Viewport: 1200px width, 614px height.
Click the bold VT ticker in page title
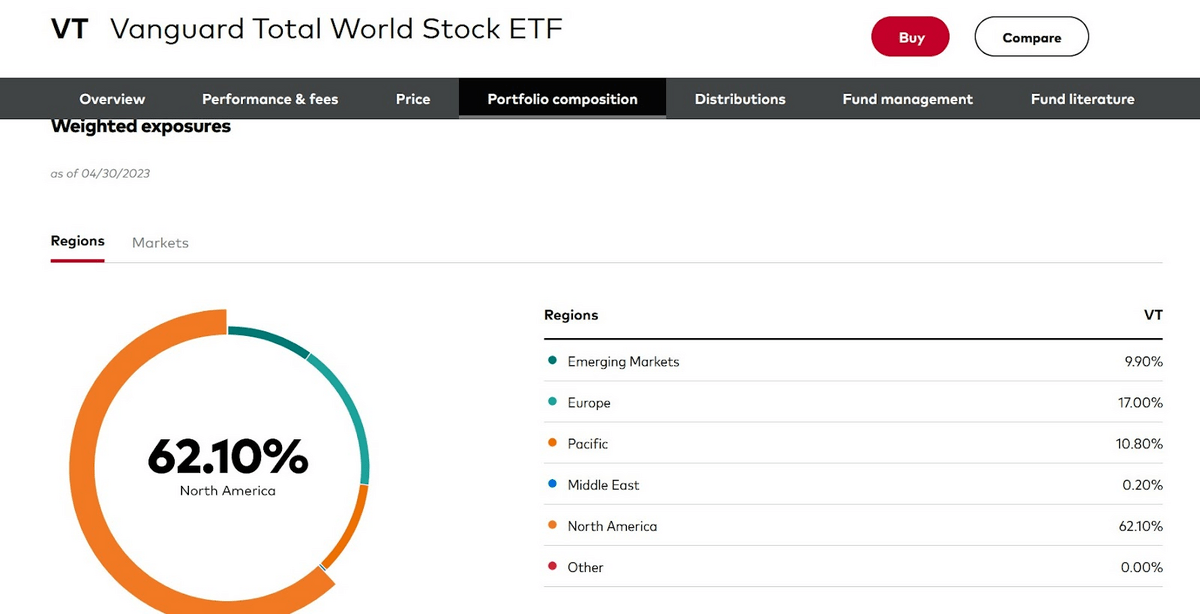70,29
